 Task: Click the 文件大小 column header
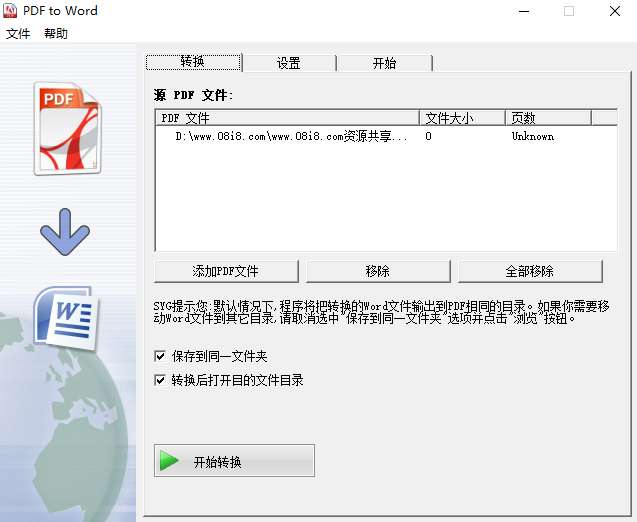[462, 118]
